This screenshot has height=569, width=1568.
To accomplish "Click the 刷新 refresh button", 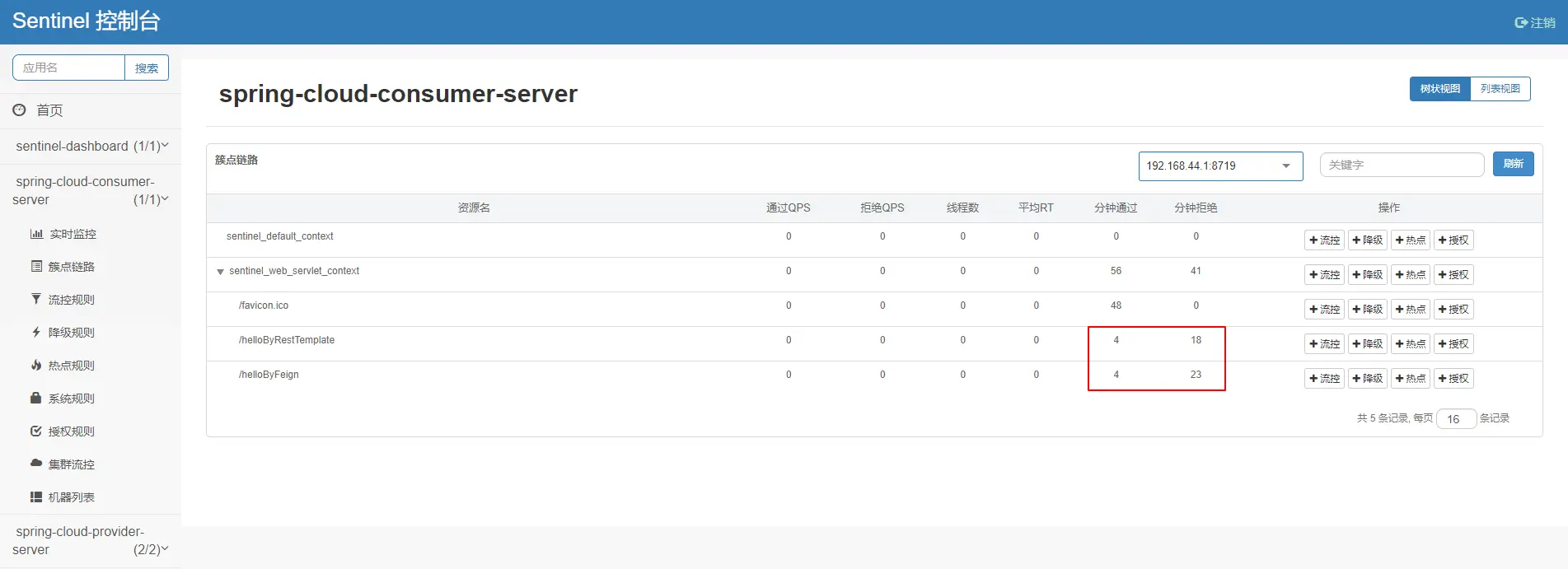I will point(1513,164).
